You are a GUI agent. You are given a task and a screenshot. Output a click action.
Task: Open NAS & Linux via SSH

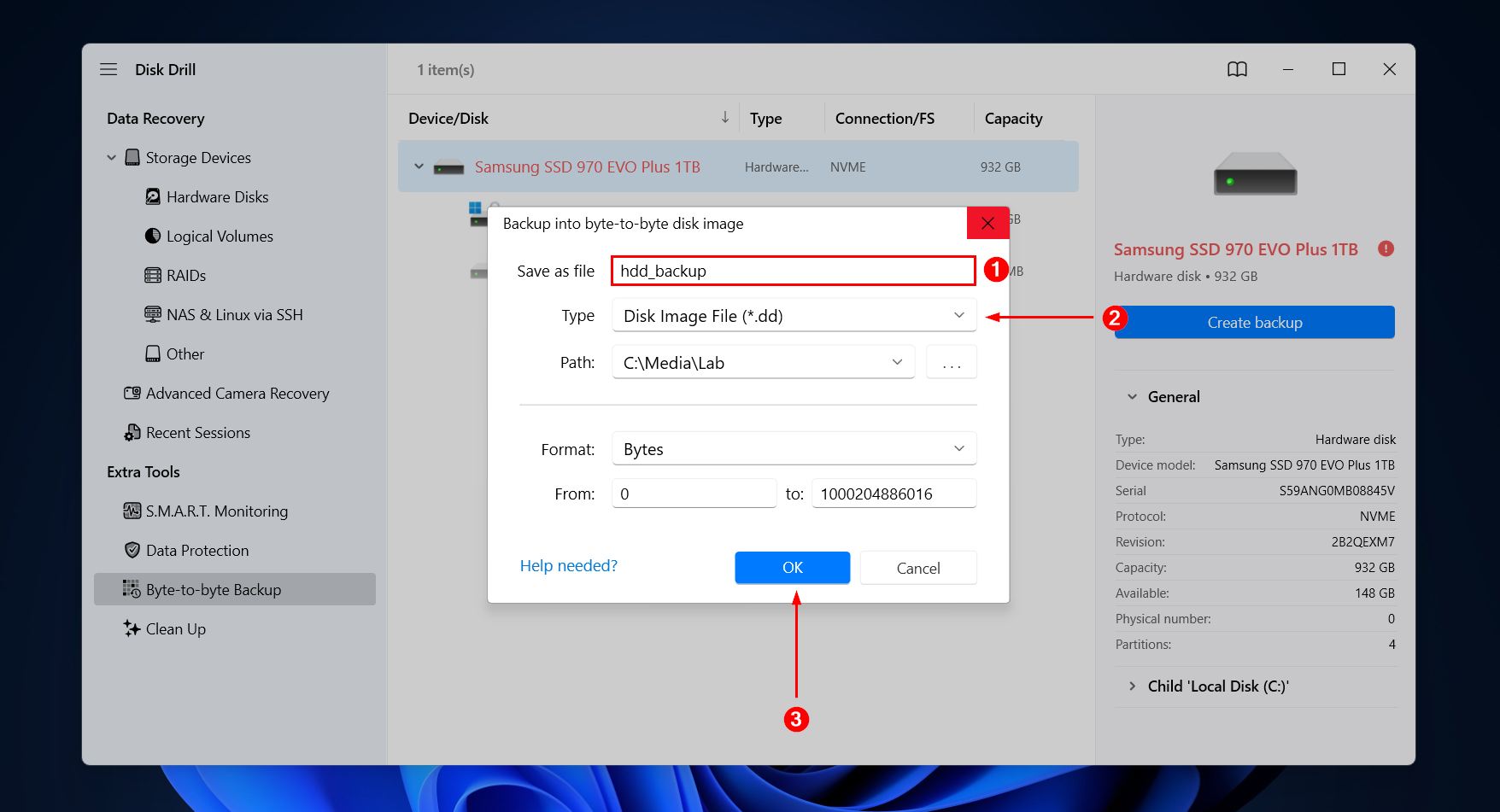coord(234,315)
